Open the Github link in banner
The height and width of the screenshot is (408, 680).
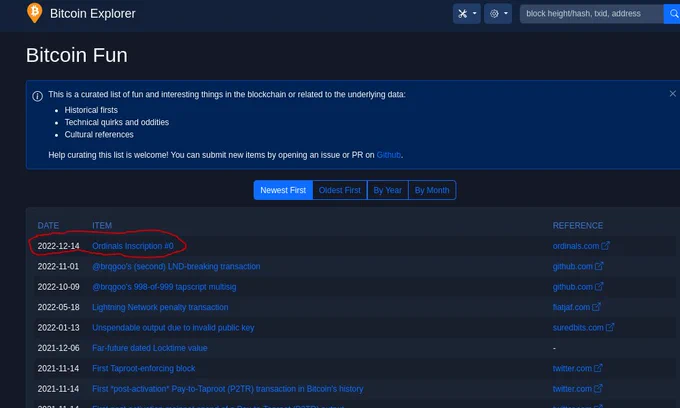pyautogui.click(x=388, y=155)
